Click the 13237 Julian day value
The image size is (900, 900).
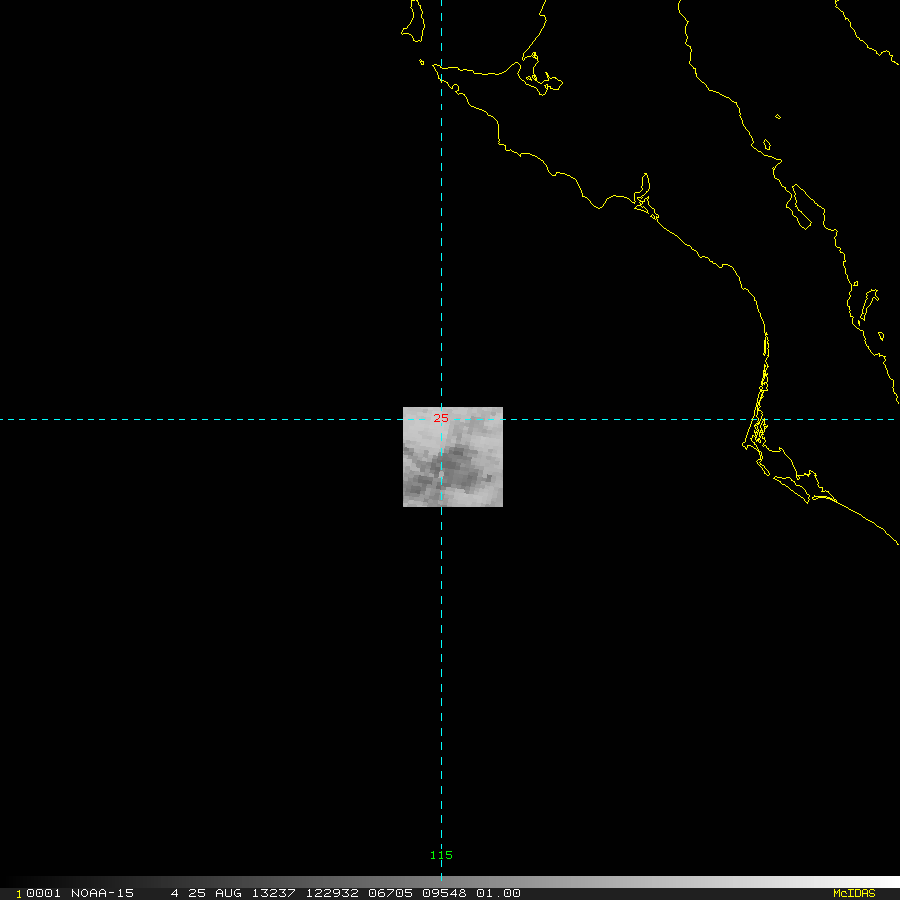pyautogui.click(x=274, y=893)
